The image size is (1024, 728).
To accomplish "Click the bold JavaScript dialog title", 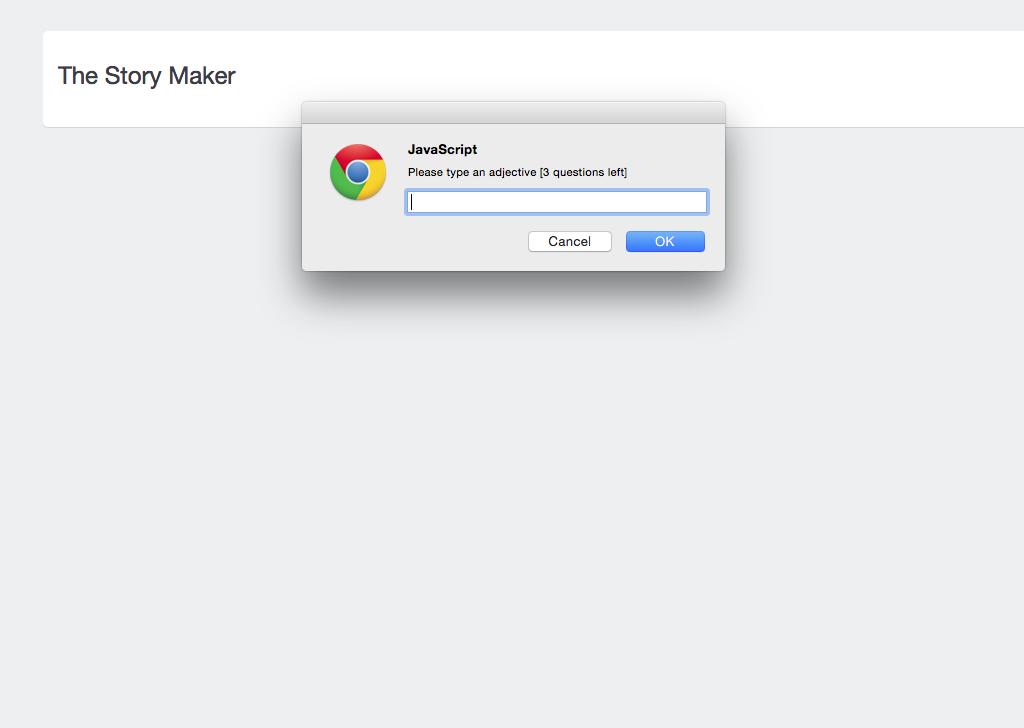I will (442, 150).
